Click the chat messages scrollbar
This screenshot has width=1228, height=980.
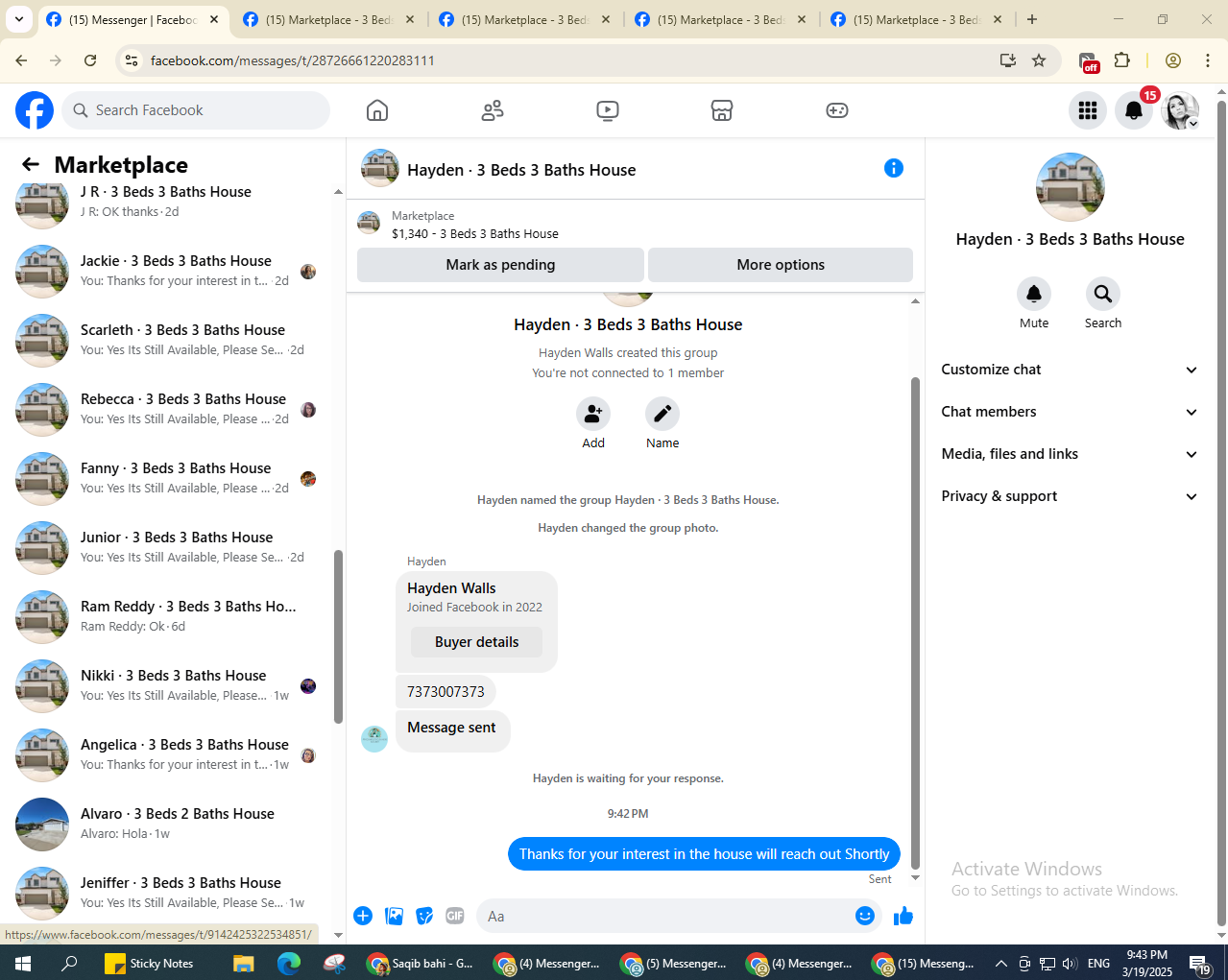coord(915,622)
